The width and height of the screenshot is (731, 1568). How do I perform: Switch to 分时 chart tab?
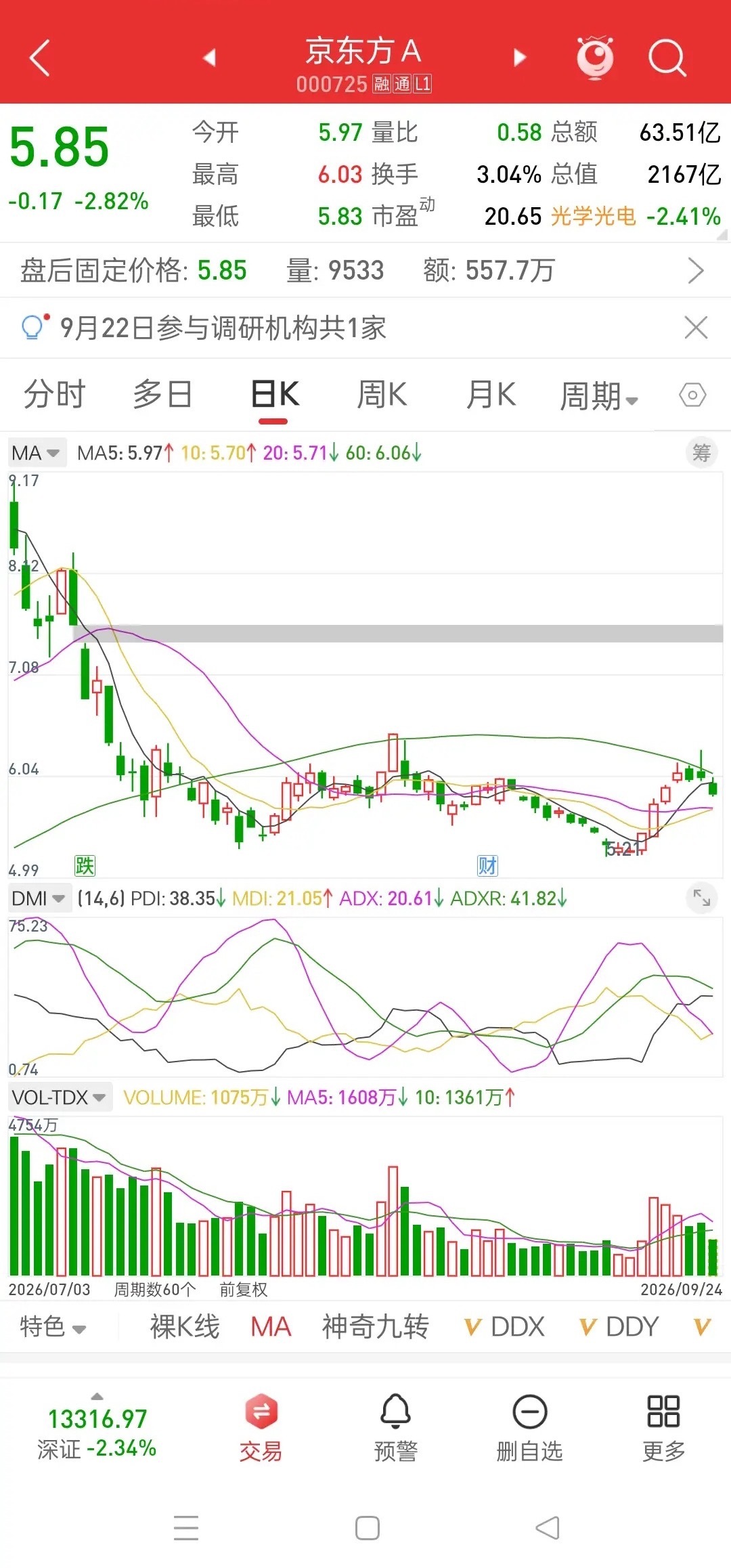(55, 395)
